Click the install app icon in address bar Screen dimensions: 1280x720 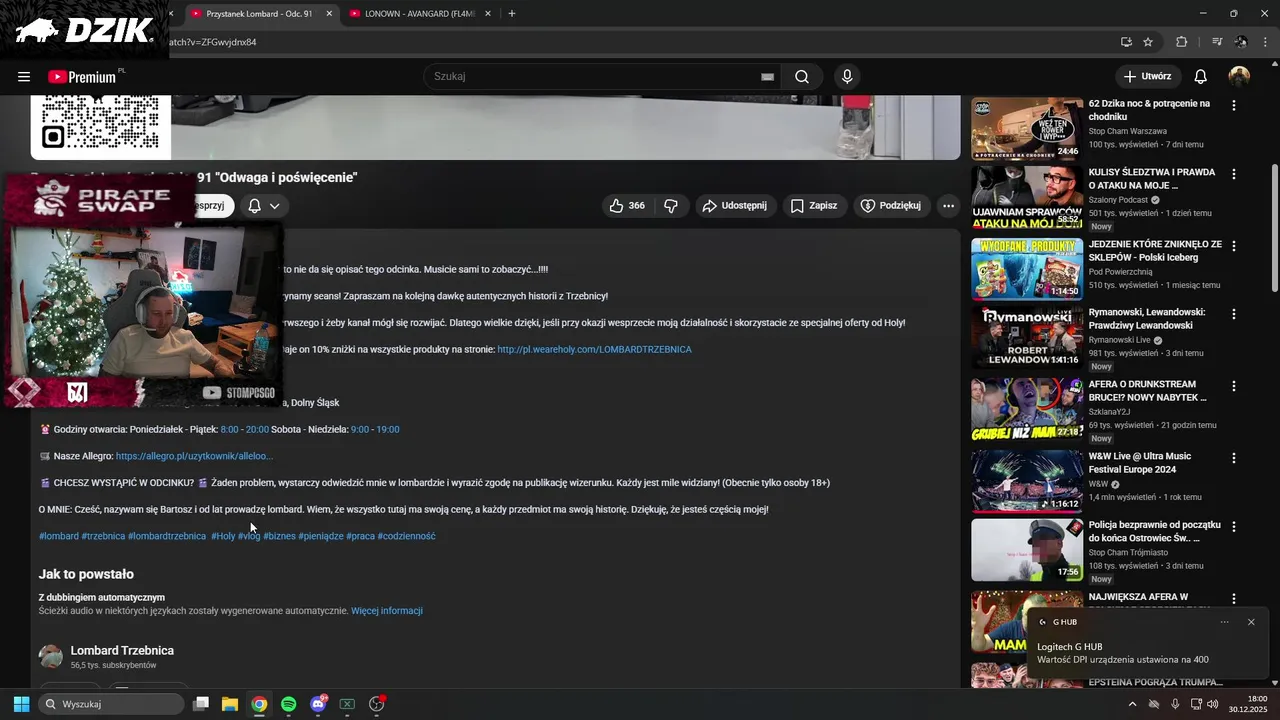pyautogui.click(x=1126, y=42)
